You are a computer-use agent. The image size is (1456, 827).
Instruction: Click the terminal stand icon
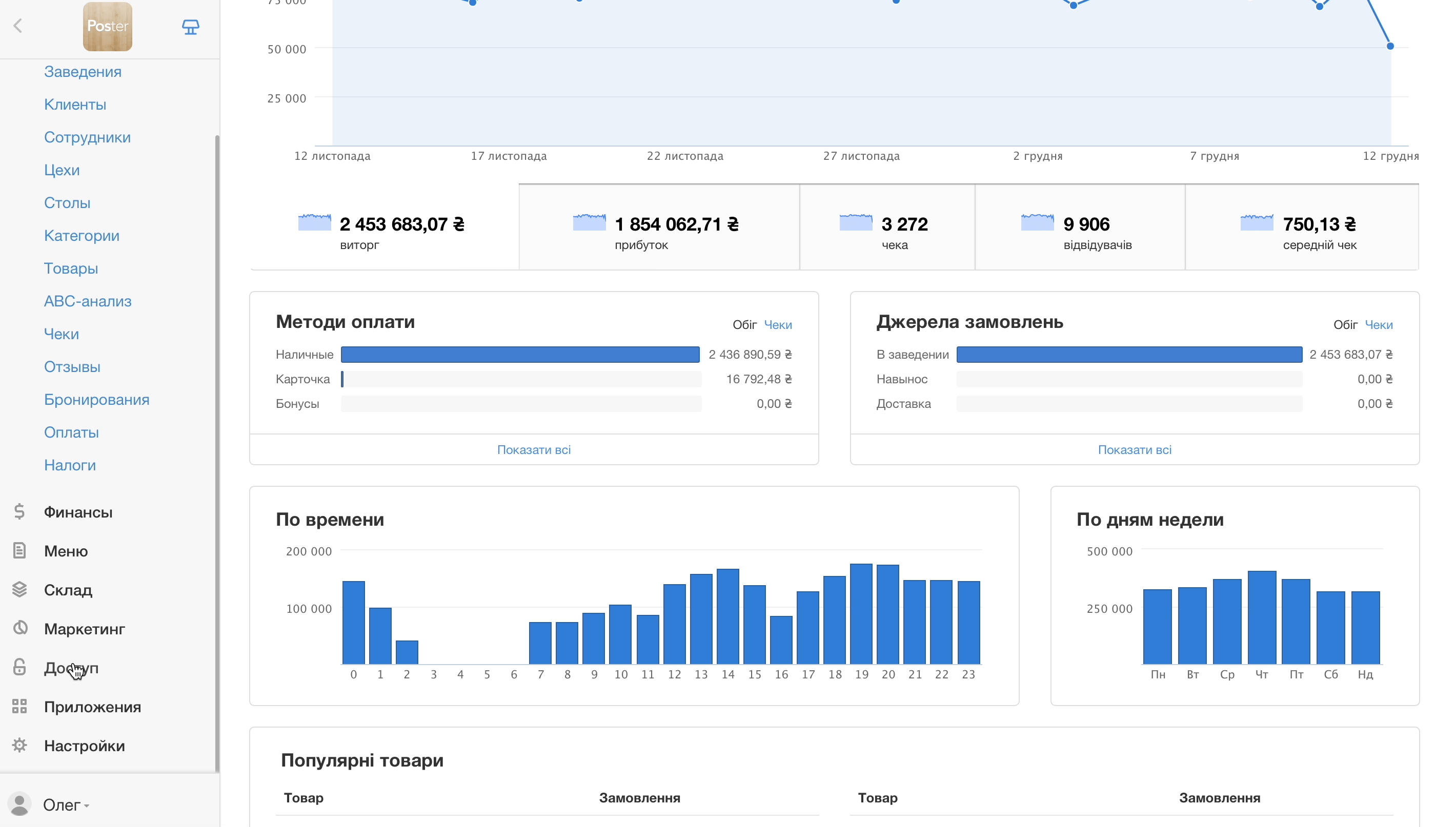190,27
